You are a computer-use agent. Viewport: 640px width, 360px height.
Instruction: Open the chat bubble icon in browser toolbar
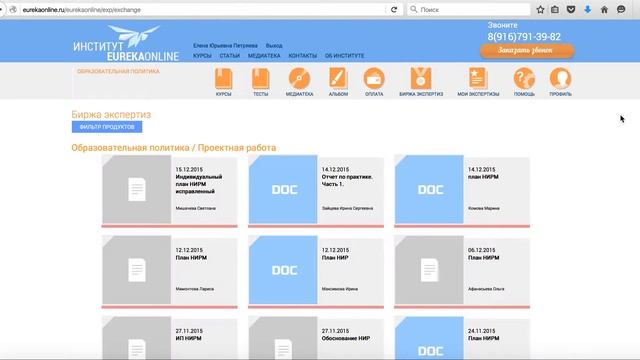pos(621,9)
